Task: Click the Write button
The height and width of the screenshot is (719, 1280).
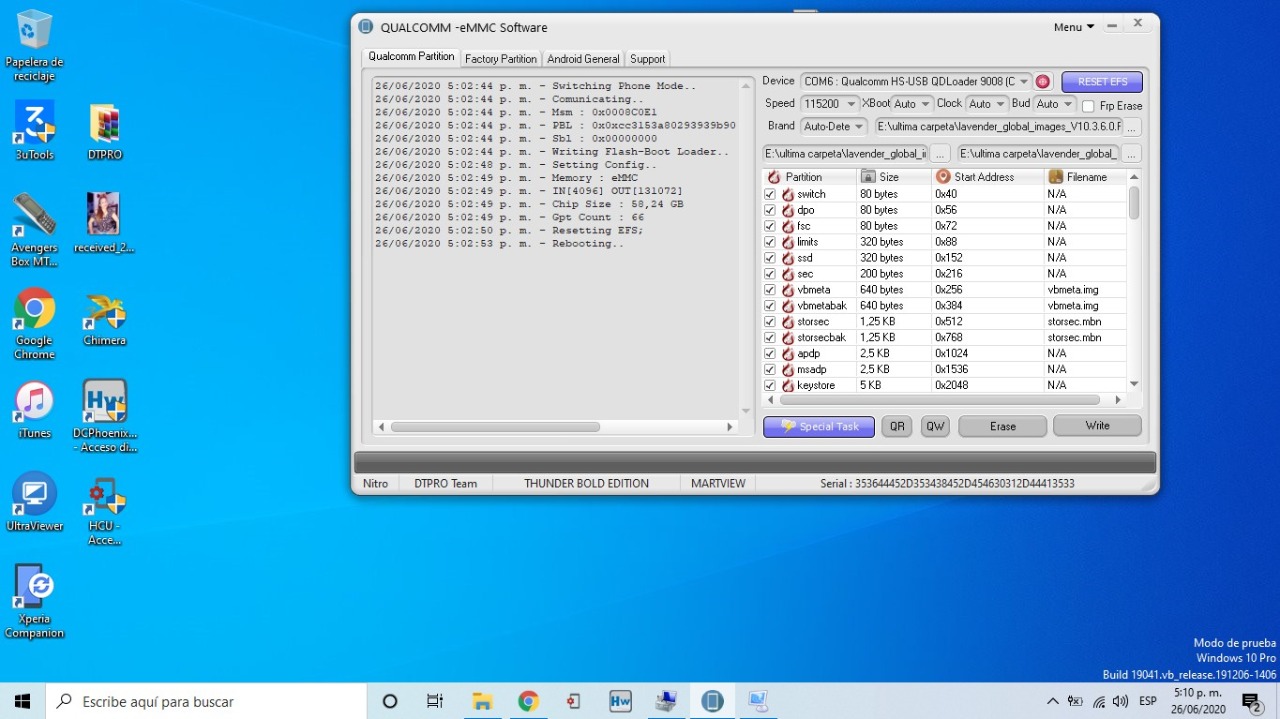Action: 1097,426
